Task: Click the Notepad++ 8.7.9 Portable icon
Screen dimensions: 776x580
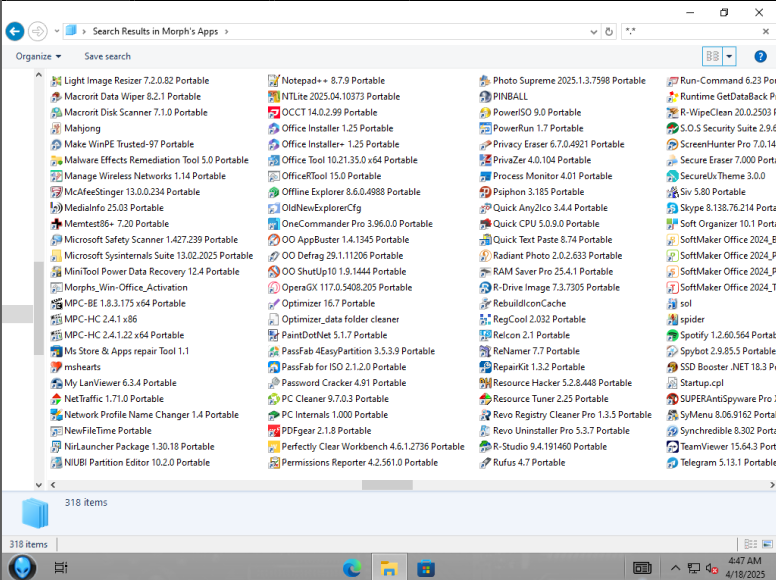Action: (x=274, y=81)
